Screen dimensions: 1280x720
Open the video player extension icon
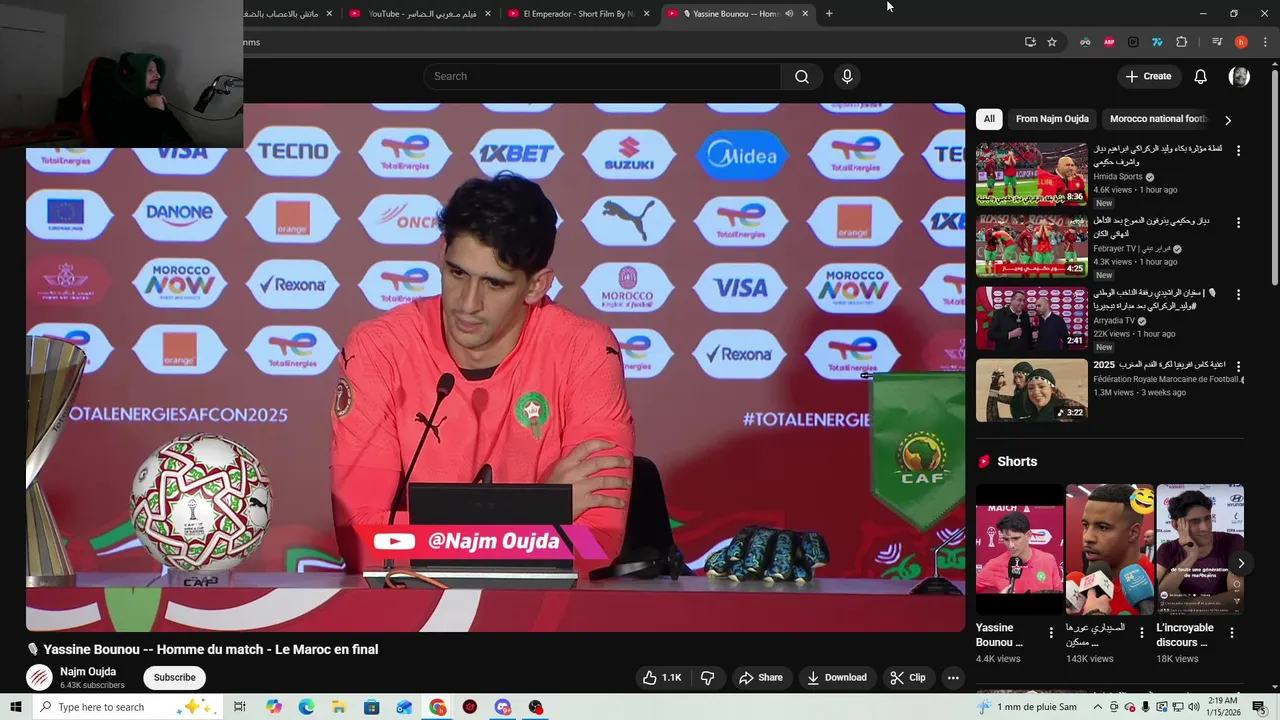click(x=1133, y=42)
